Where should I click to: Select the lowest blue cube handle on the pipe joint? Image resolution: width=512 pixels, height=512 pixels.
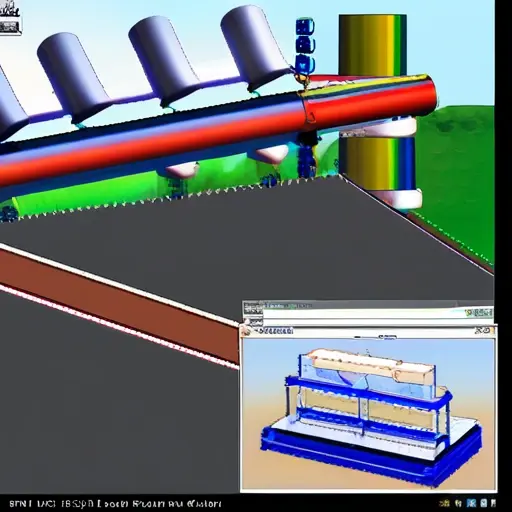coord(305,63)
